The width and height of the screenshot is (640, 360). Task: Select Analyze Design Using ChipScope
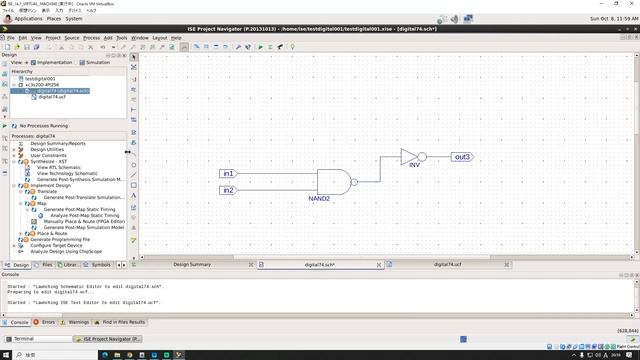coord(66,252)
